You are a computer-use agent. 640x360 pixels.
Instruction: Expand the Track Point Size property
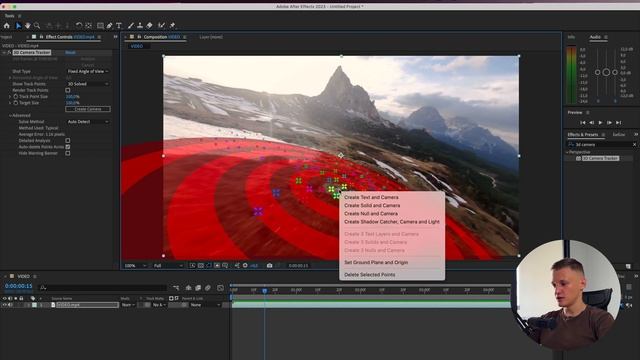(10, 97)
